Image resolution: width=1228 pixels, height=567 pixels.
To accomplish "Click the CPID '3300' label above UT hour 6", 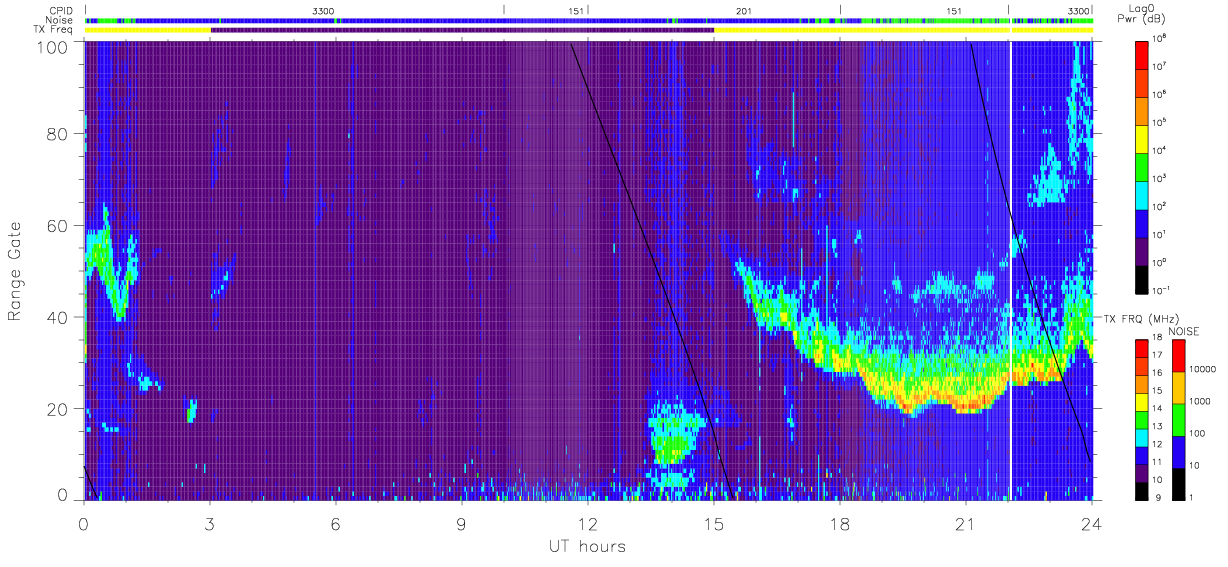I will [x=324, y=10].
